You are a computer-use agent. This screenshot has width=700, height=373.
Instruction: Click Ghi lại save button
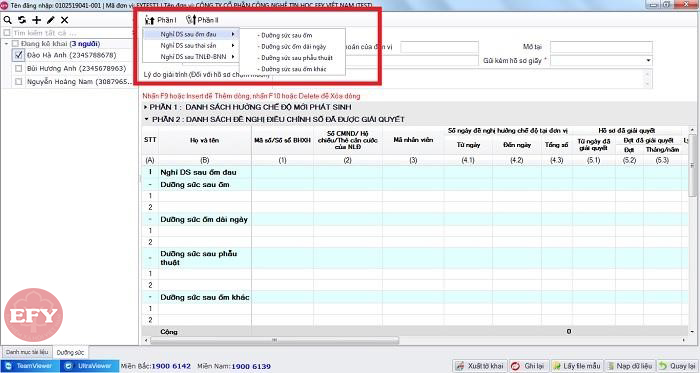click(529, 366)
